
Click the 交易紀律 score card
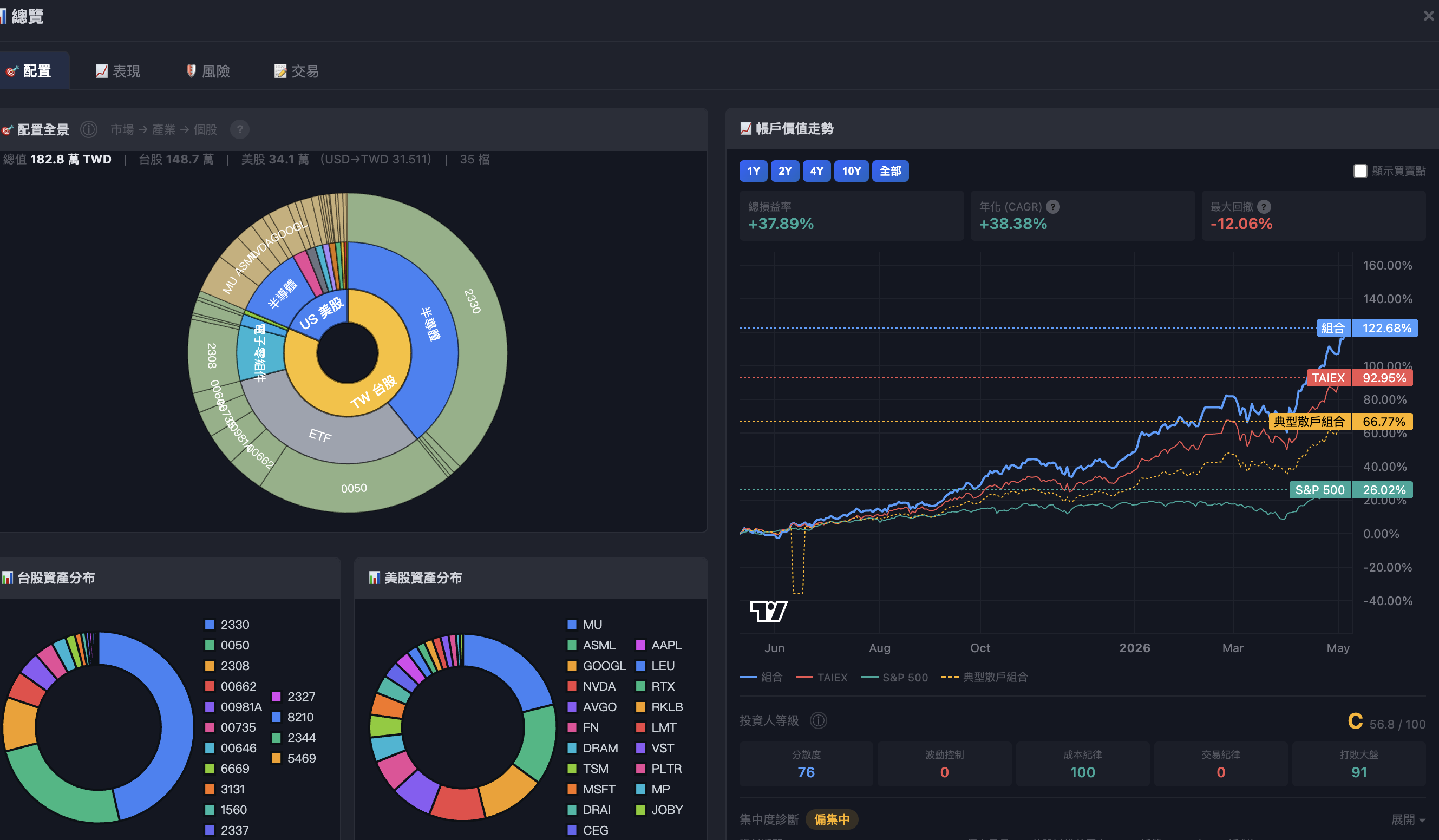[x=1221, y=764]
